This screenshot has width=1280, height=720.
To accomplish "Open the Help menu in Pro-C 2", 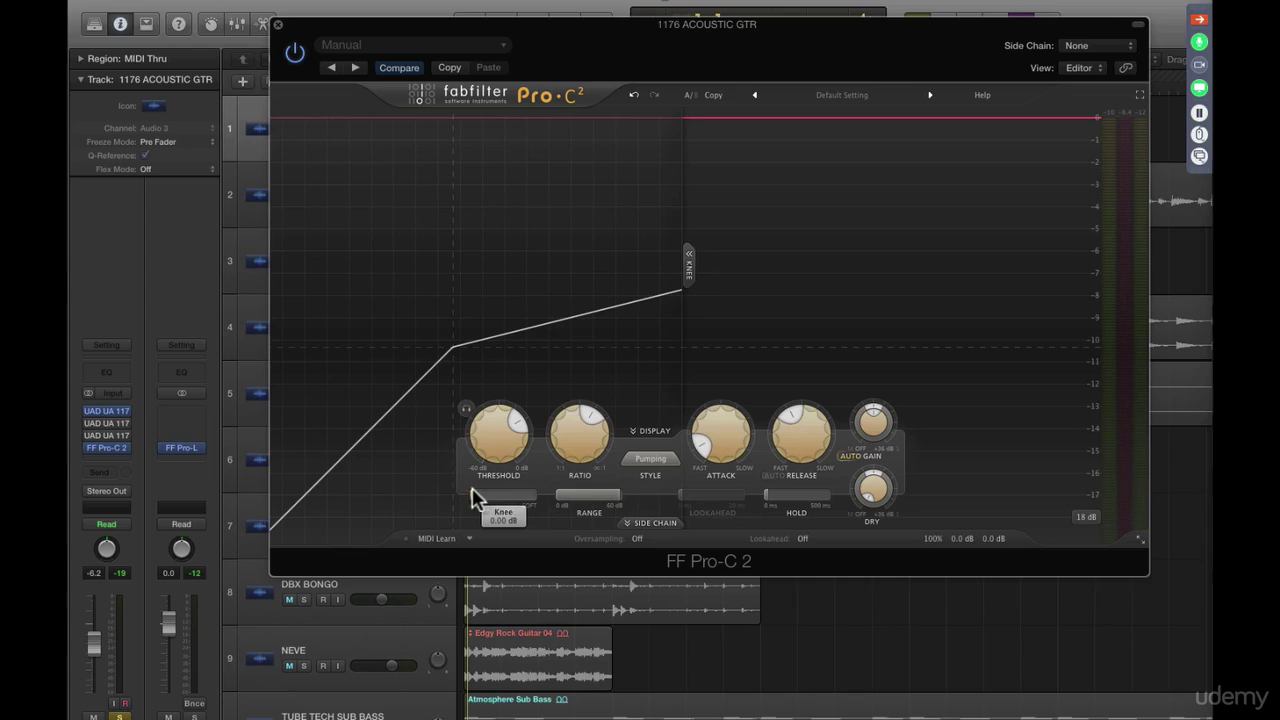I will [x=982, y=95].
